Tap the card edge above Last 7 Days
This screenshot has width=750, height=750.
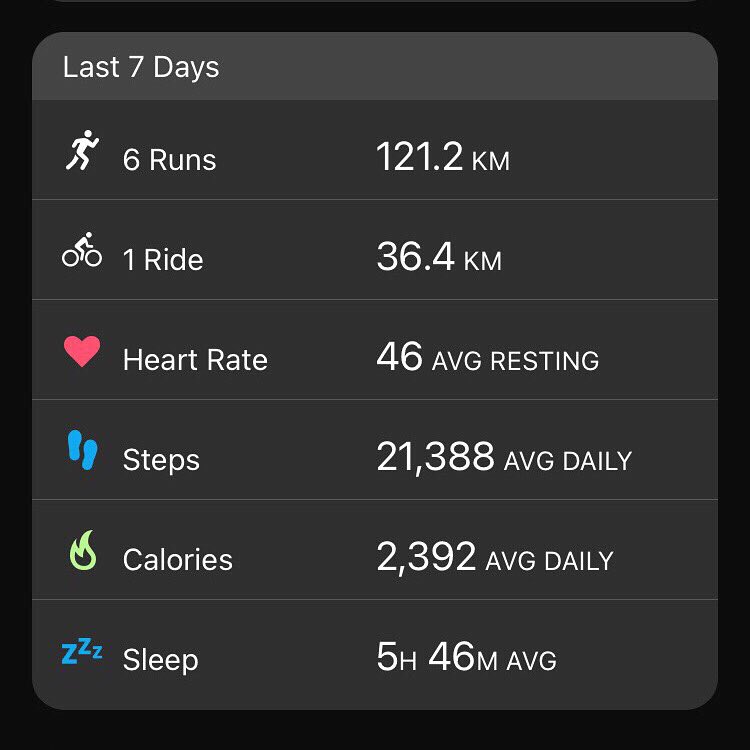375,1
